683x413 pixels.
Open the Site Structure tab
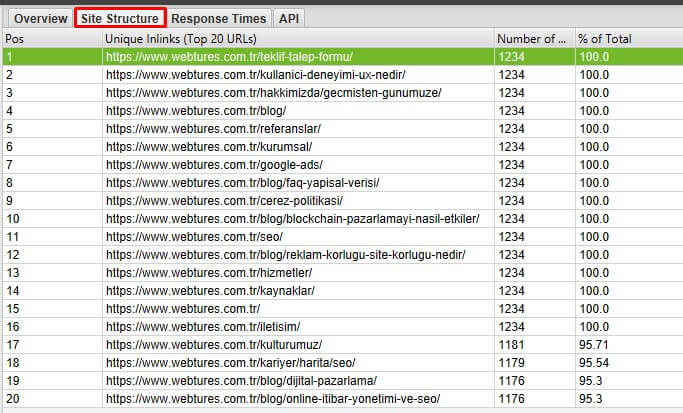pos(120,18)
